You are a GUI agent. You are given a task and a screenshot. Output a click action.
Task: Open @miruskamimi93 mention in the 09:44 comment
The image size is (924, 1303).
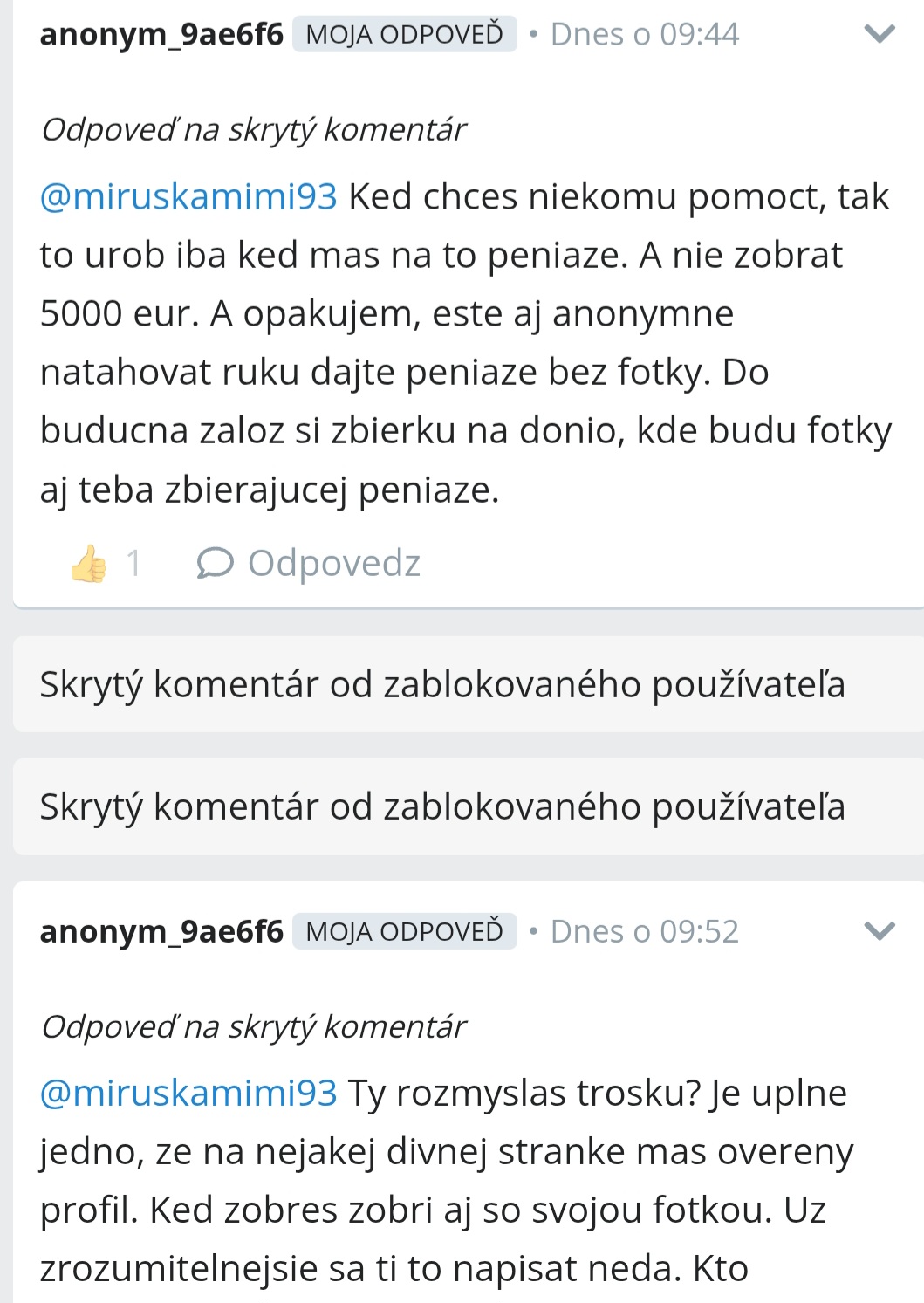[x=188, y=197]
